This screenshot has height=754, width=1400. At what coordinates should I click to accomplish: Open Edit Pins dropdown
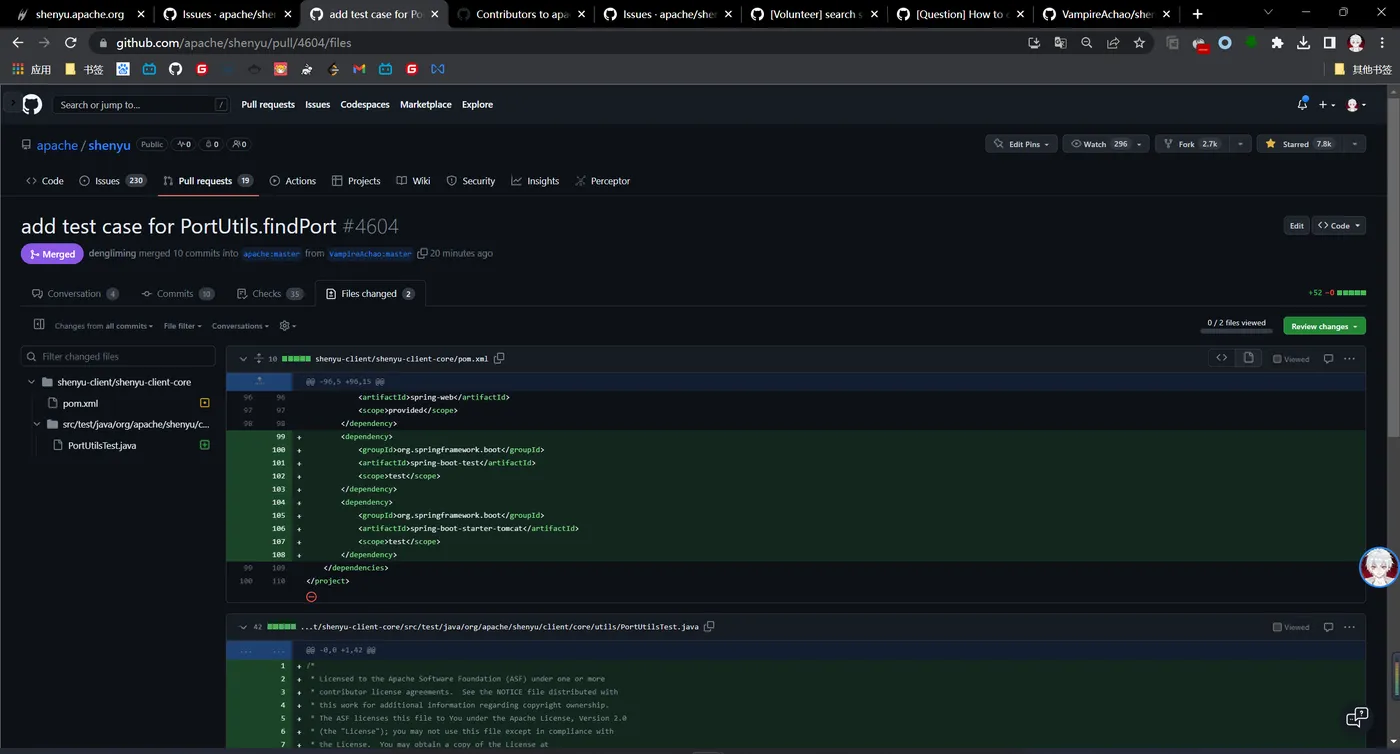pos(1021,144)
